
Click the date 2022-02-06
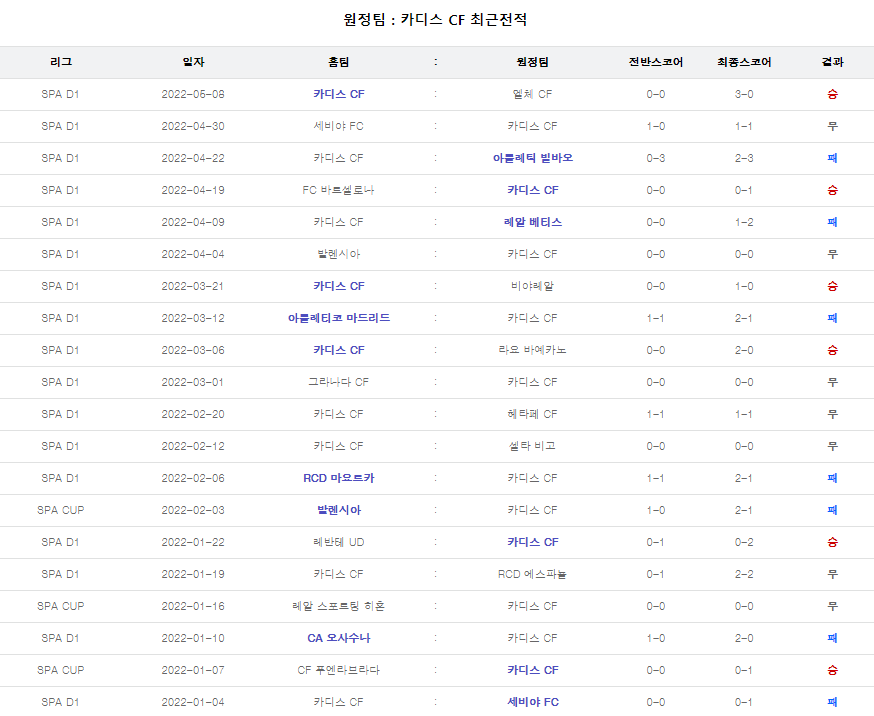pyautogui.click(x=193, y=478)
